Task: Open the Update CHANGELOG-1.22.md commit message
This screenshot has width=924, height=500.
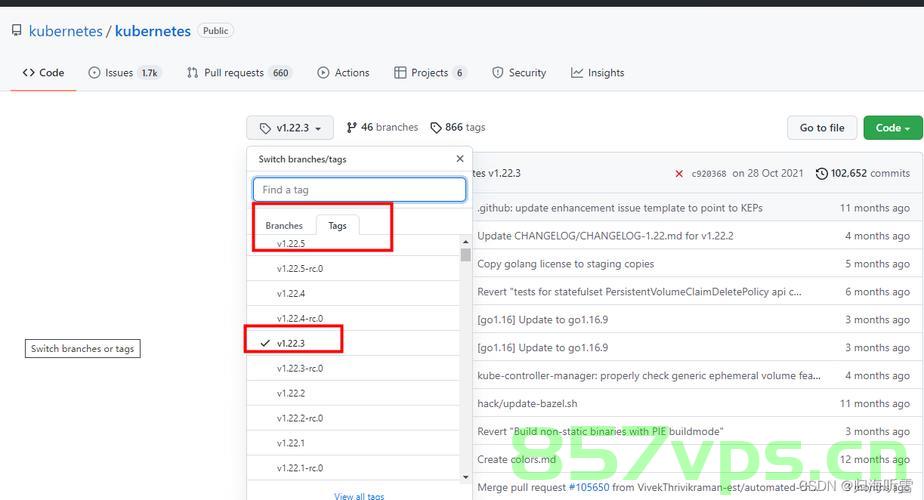Action: (605, 236)
